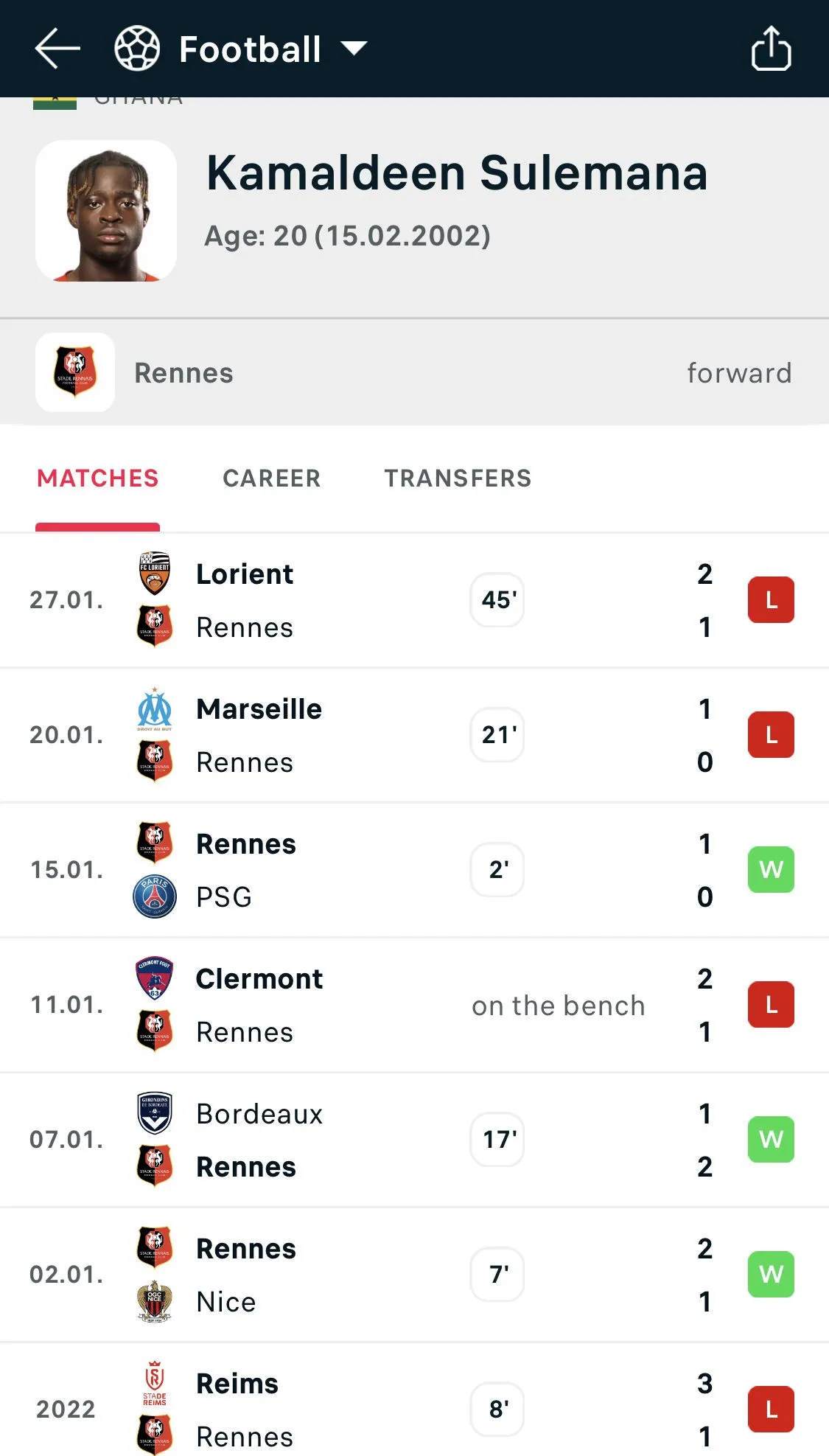Tap the Stade Reims club logo

tap(155, 1383)
